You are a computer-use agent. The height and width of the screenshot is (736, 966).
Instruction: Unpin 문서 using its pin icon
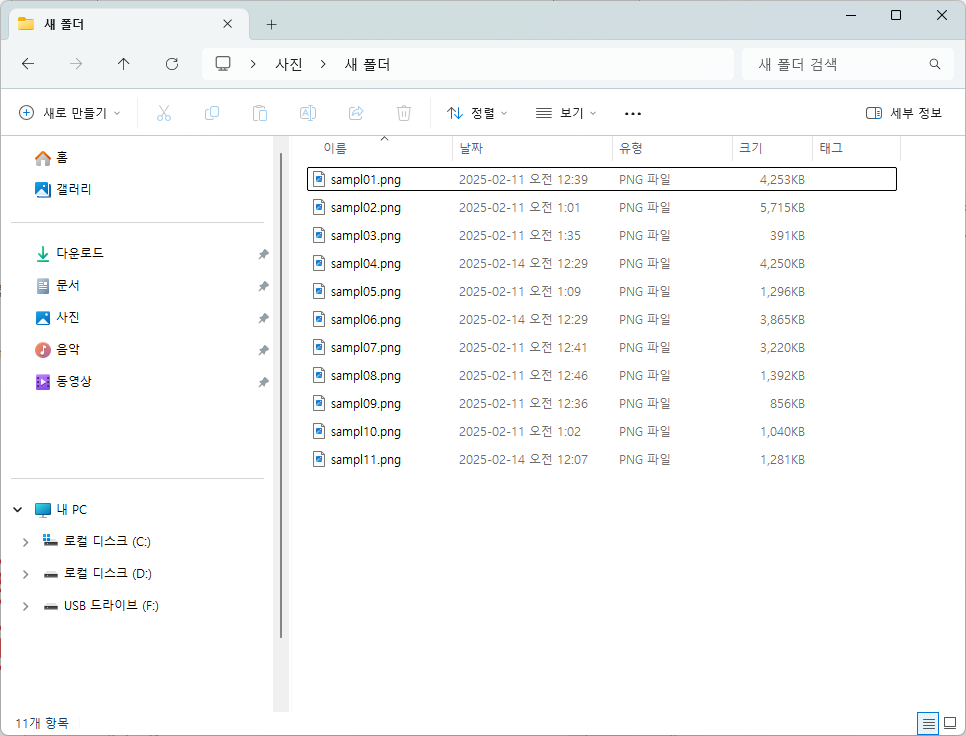(x=264, y=286)
